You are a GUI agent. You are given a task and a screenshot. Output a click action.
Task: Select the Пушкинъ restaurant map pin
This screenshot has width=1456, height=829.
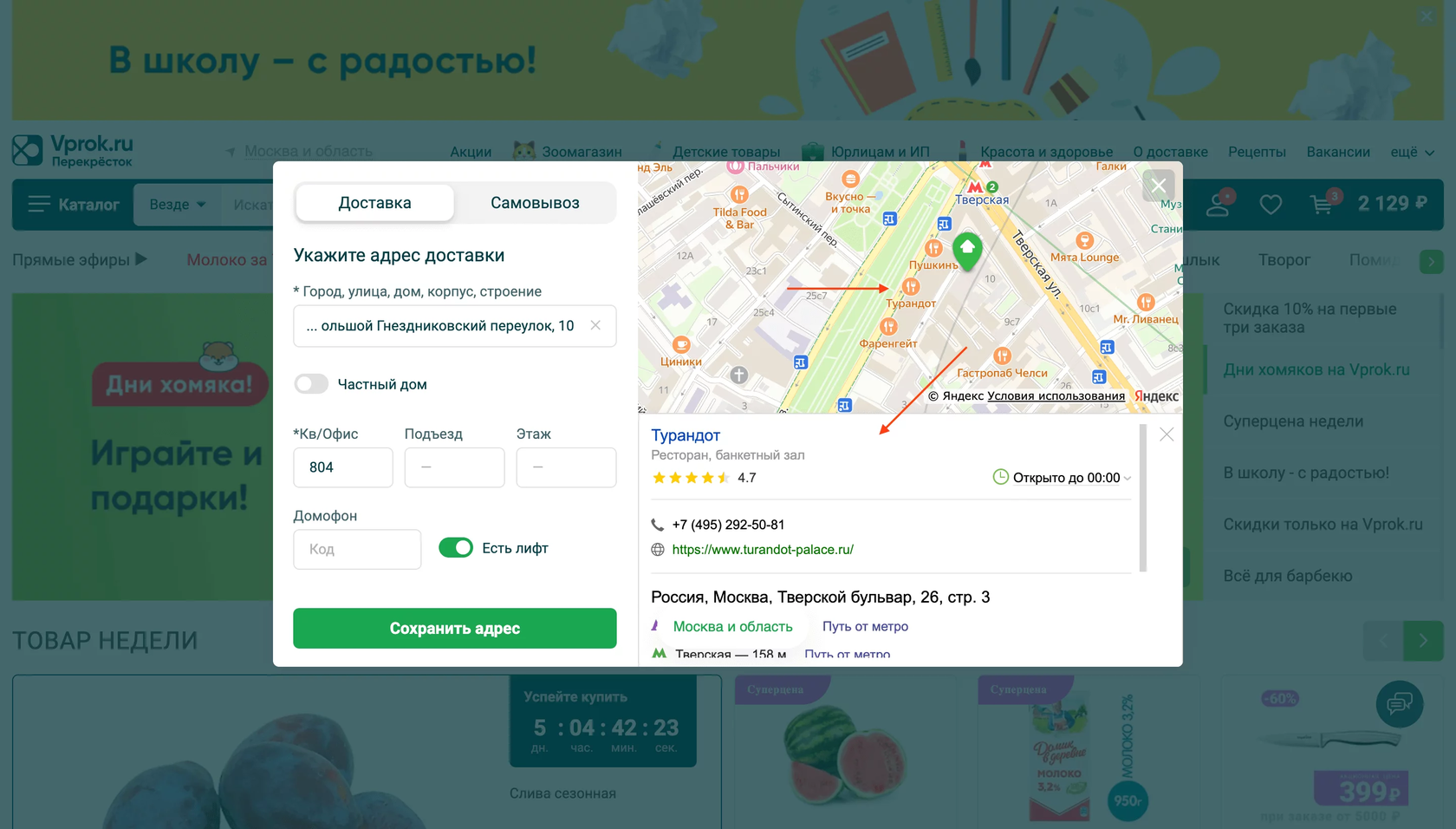pyautogui.click(x=933, y=248)
